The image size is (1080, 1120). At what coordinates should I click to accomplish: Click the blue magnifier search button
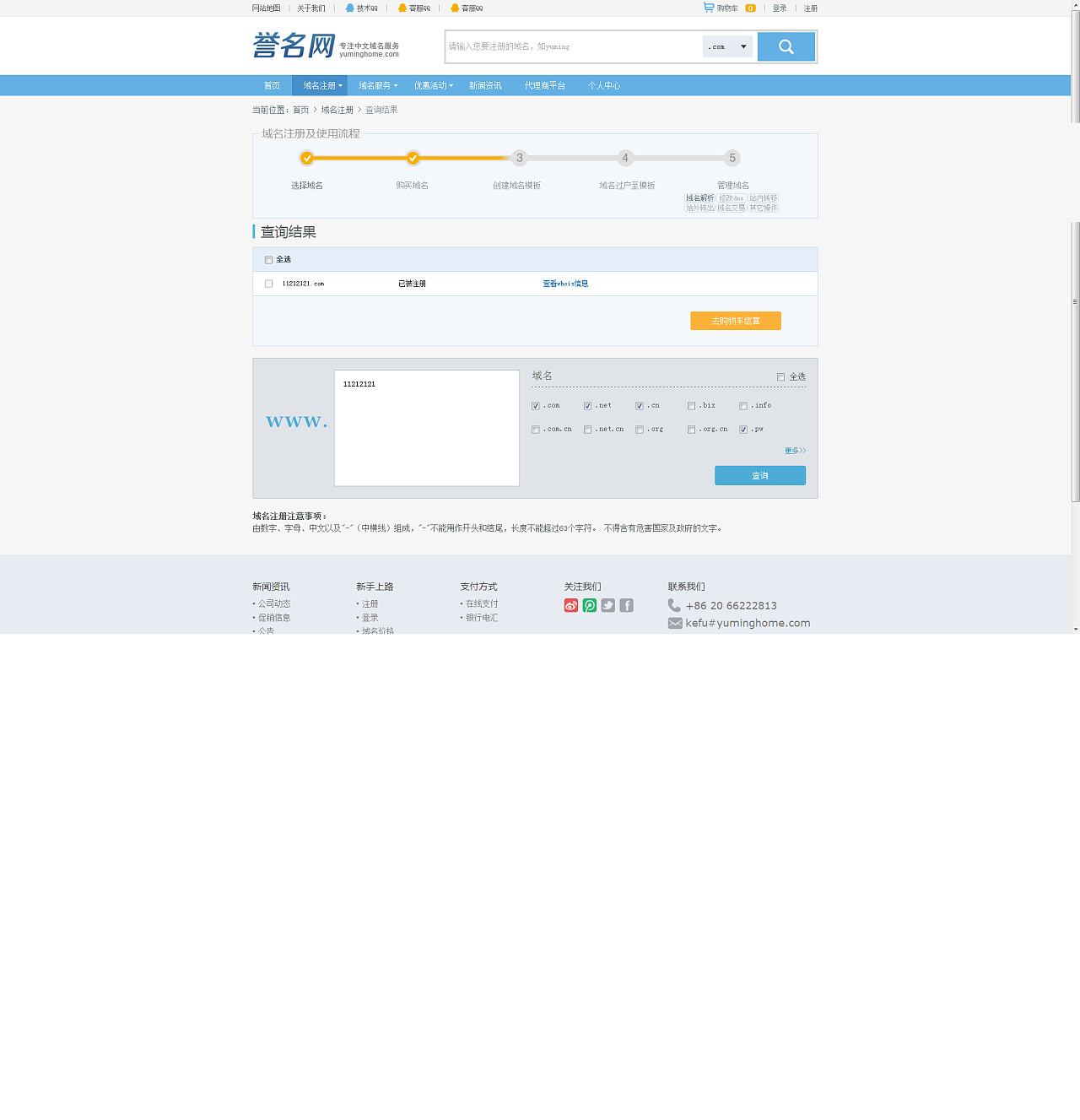point(786,47)
